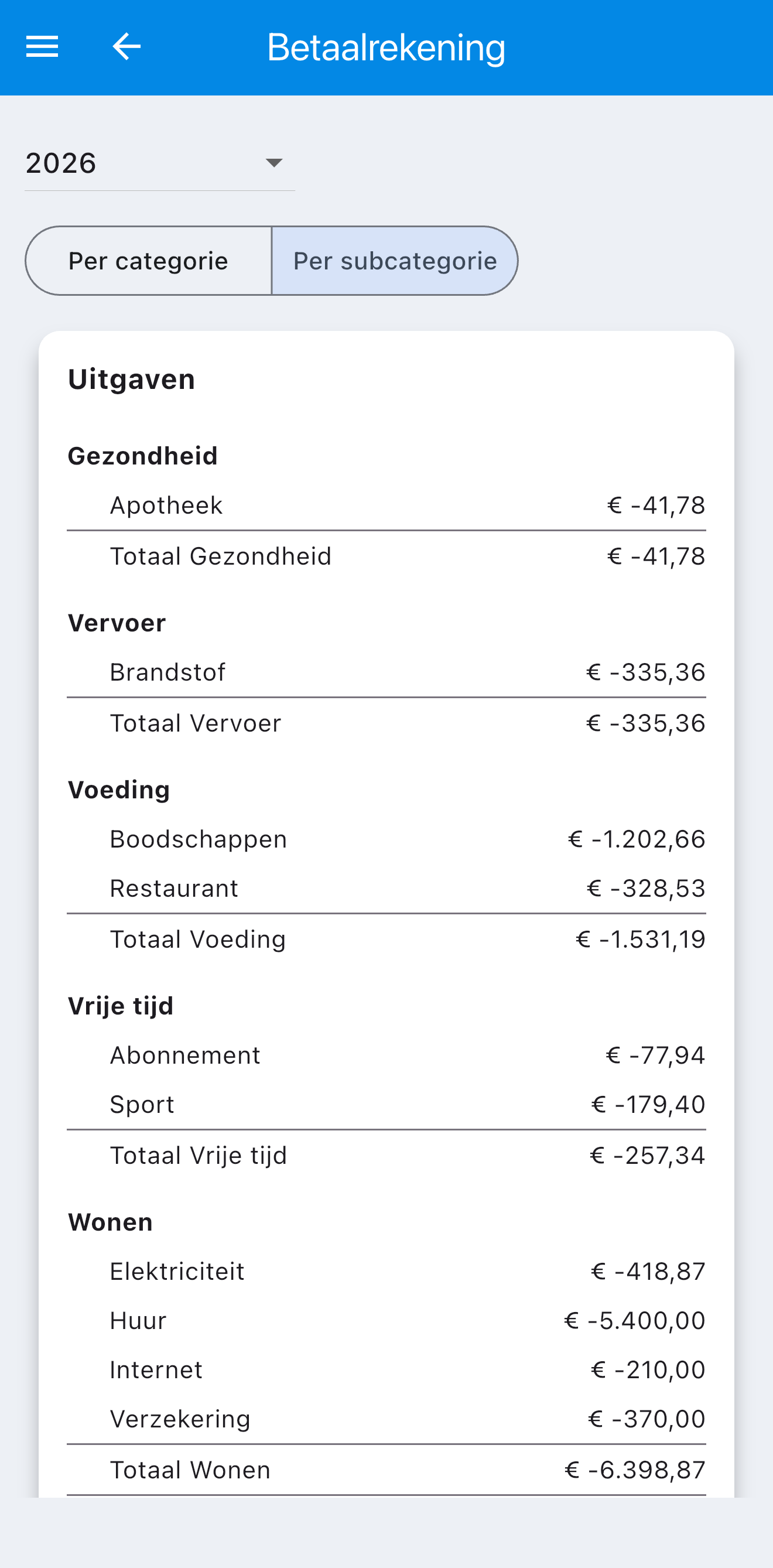Viewport: 773px width, 1568px height.
Task: Tap the Gezondheid category heading
Action: click(x=142, y=456)
